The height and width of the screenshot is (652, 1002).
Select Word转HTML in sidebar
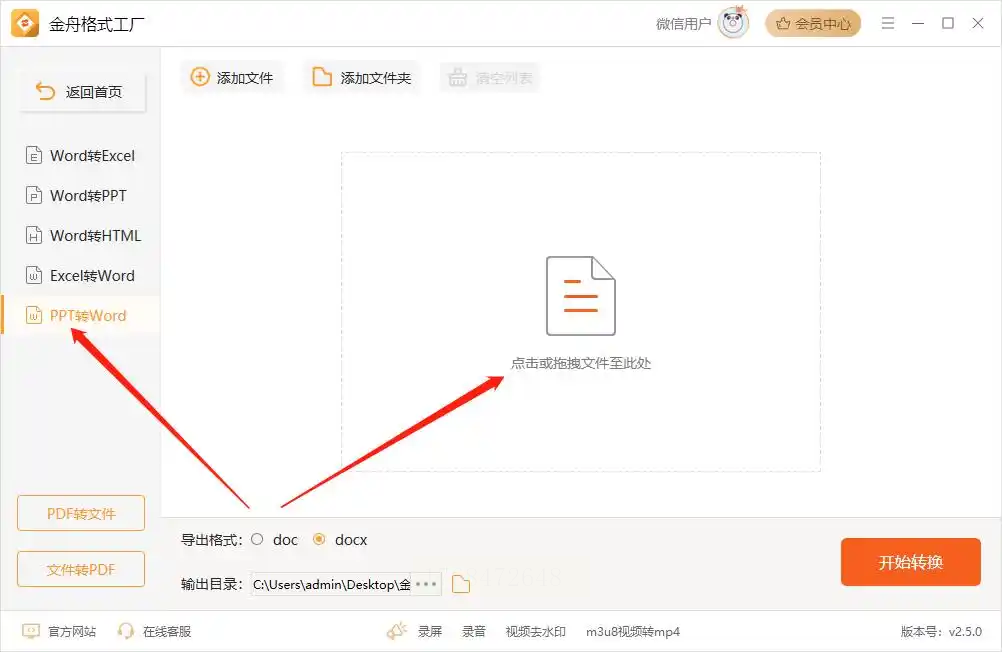(x=81, y=236)
